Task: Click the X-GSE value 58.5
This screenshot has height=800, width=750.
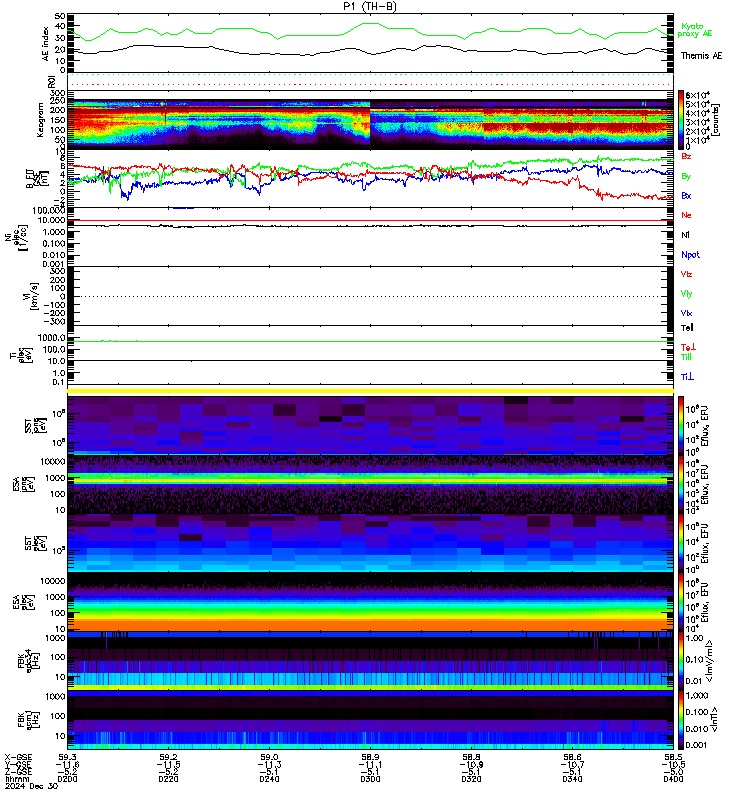Action: (673, 757)
